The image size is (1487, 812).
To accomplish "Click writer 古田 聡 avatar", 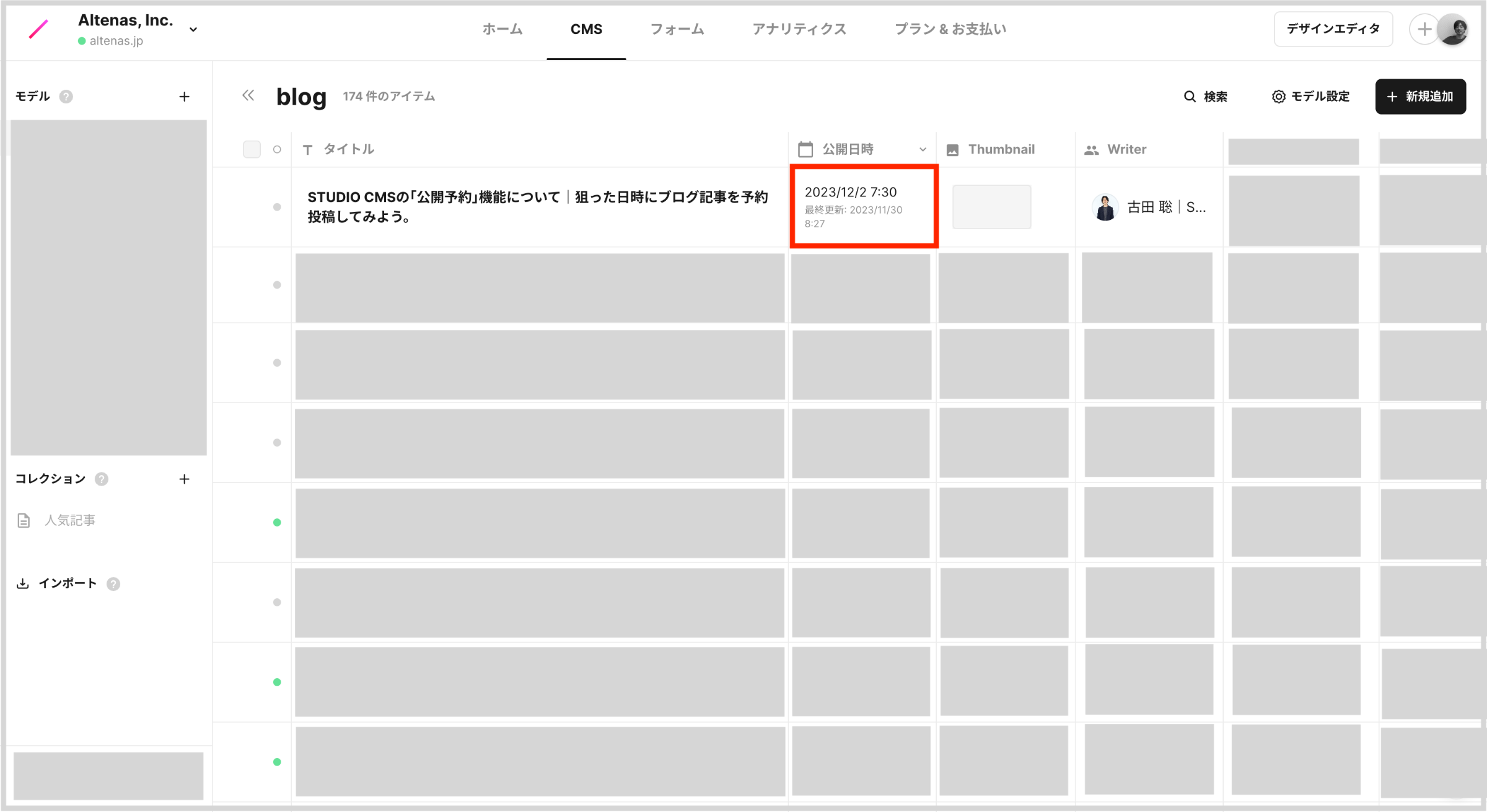I will [1105, 207].
